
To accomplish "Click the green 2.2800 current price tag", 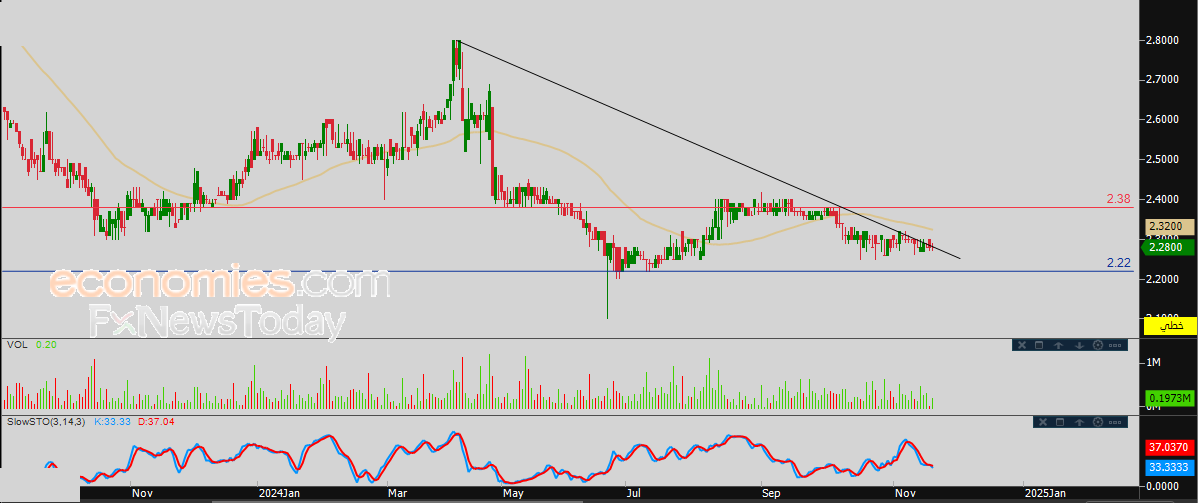I will coord(1168,247).
